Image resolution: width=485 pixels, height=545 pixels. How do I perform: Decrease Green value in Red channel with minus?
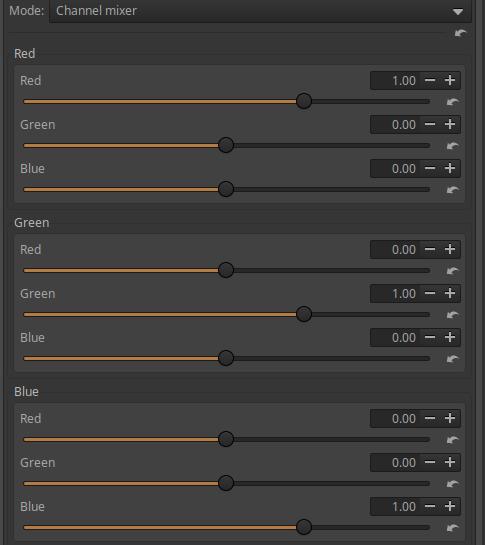430,124
